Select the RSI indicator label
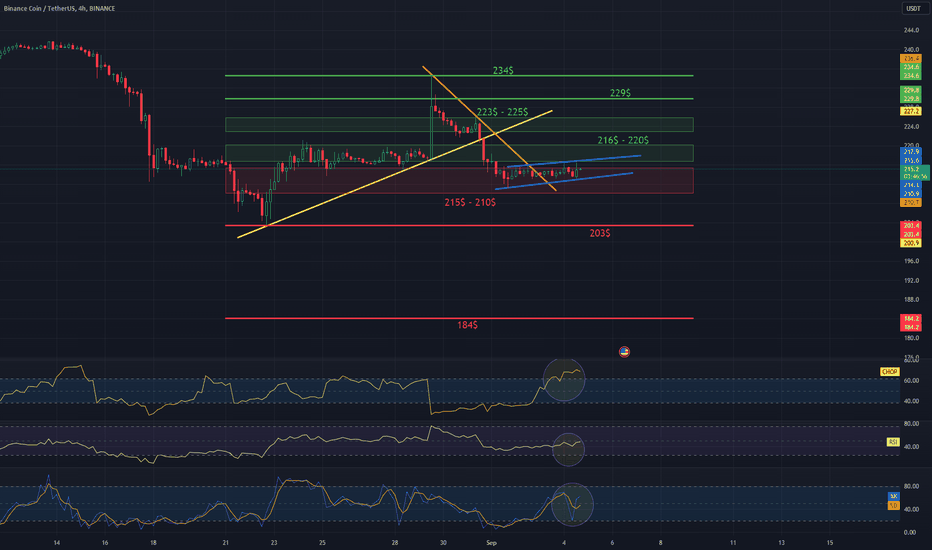The image size is (932, 550). point(893,442)
